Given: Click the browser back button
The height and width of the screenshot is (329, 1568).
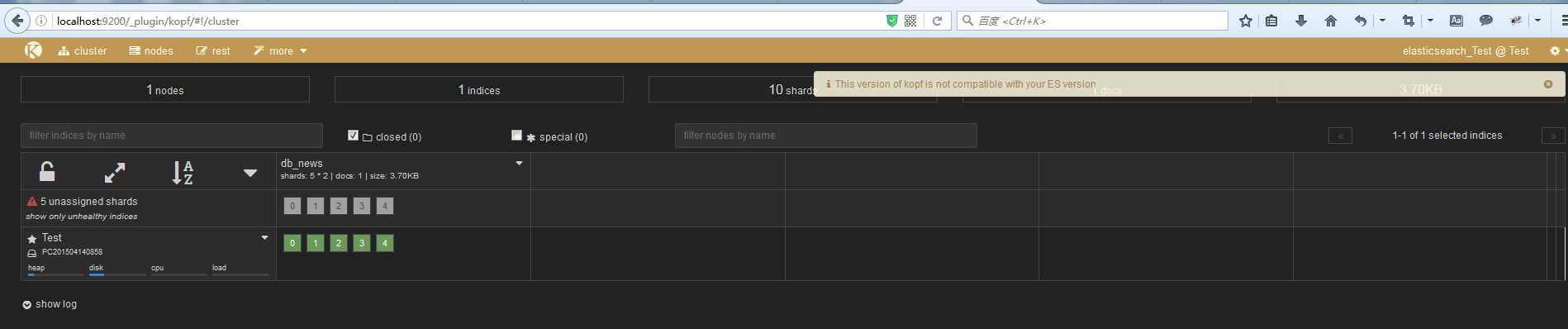Looking at the screenshot, I should (x=17, y=21).
